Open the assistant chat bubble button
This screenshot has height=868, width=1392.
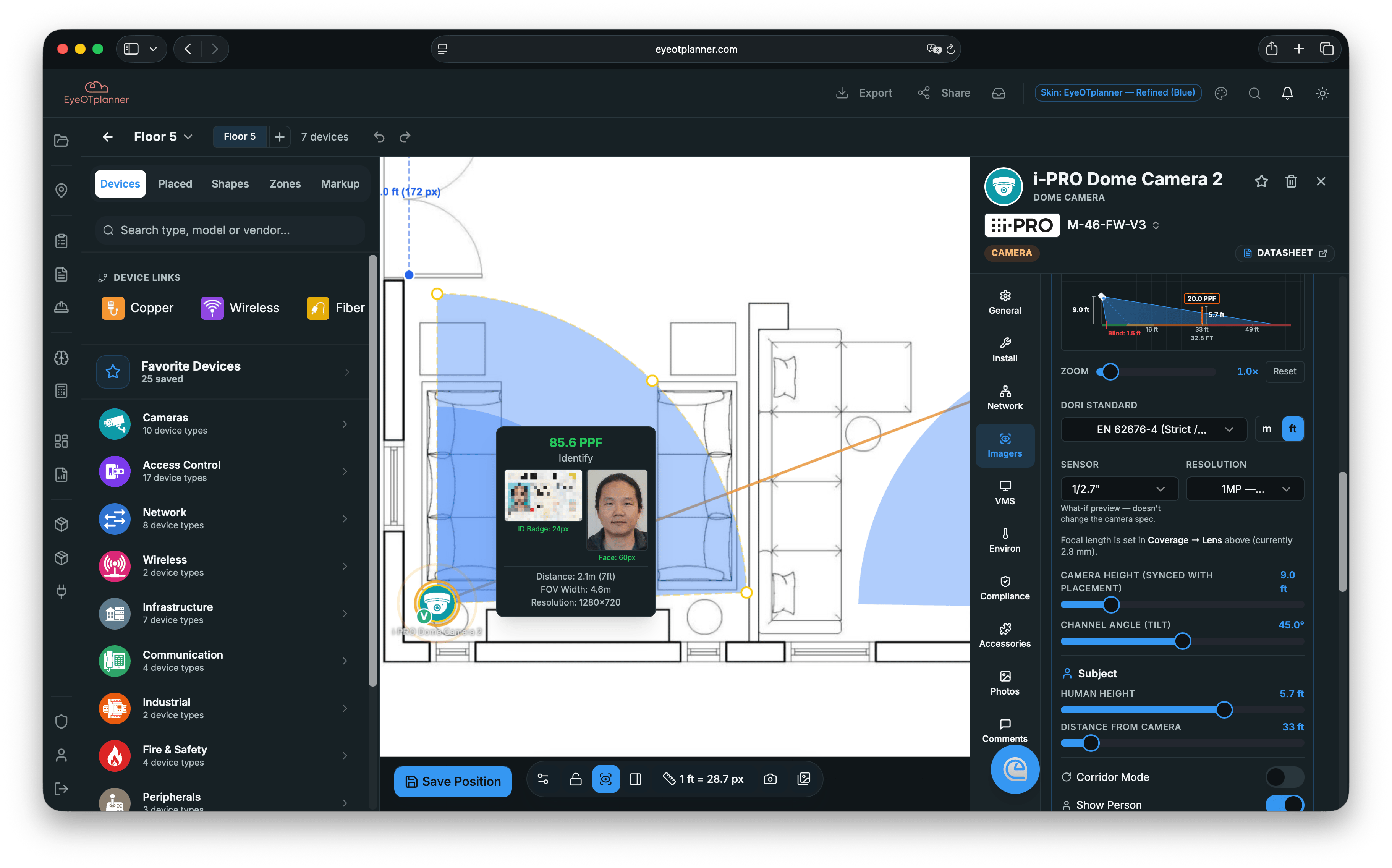tap(1015, 769)
